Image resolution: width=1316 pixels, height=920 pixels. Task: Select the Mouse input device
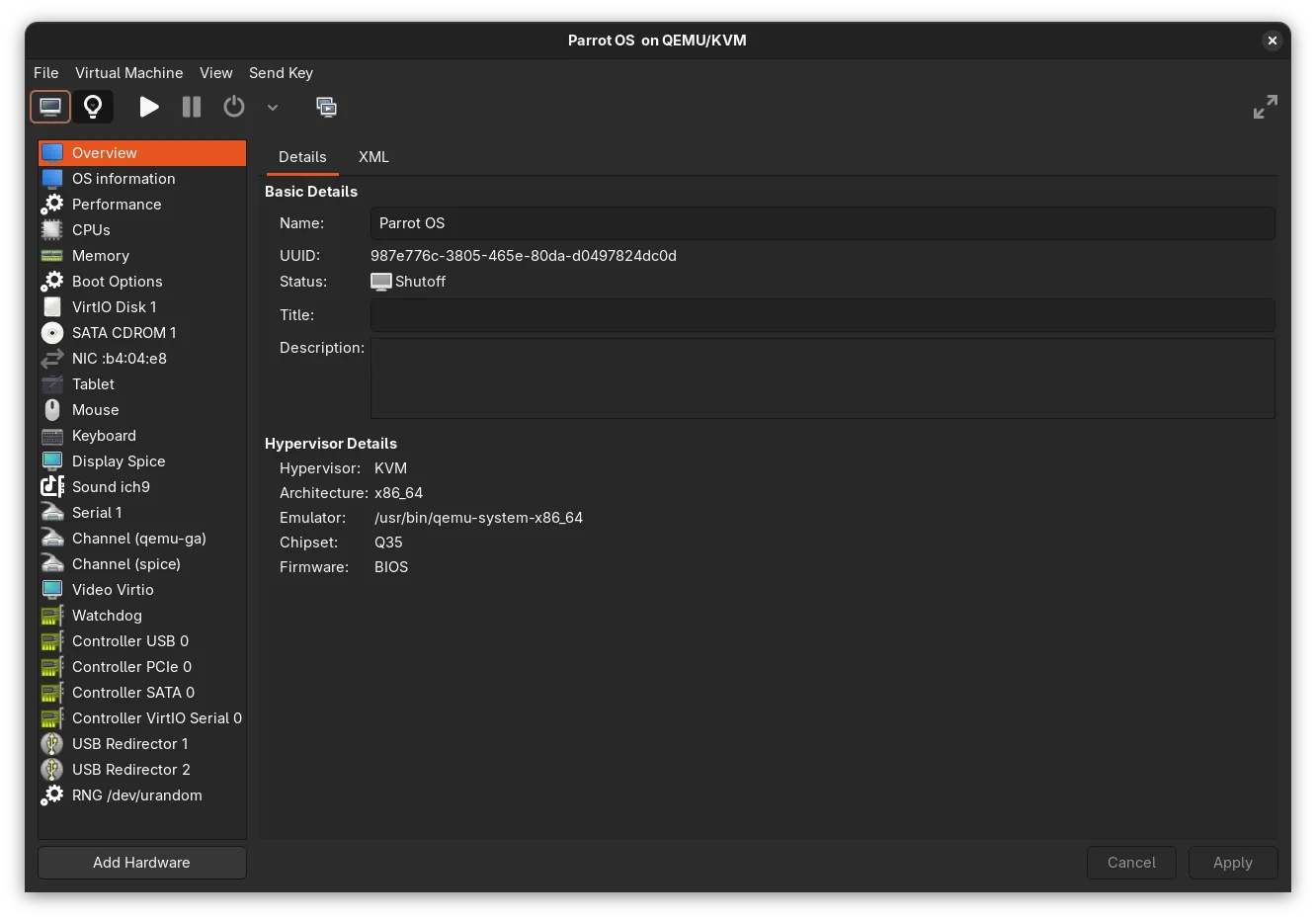click(142, 410)
